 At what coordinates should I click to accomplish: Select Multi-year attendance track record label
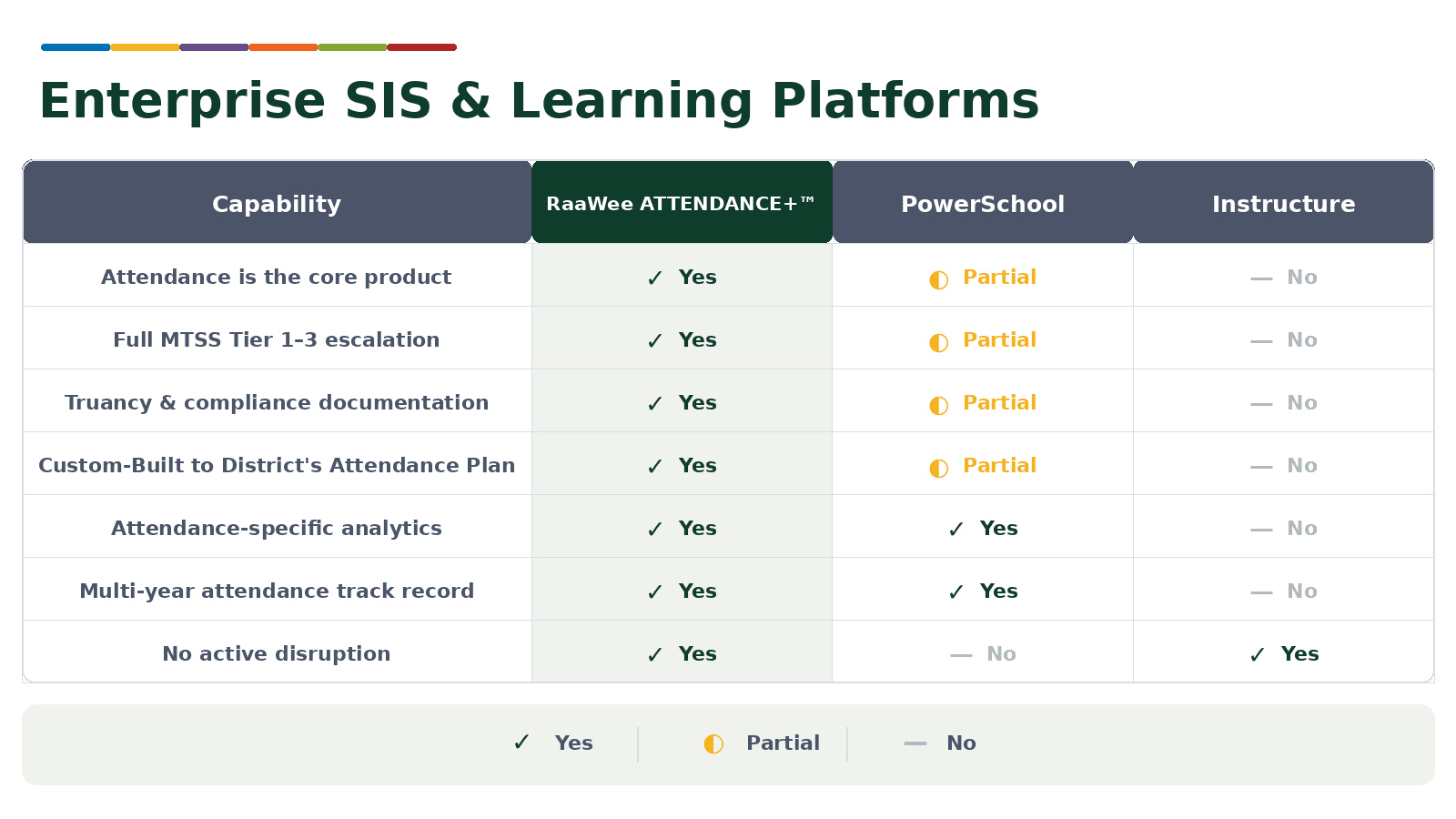click(x=277, y=591)
